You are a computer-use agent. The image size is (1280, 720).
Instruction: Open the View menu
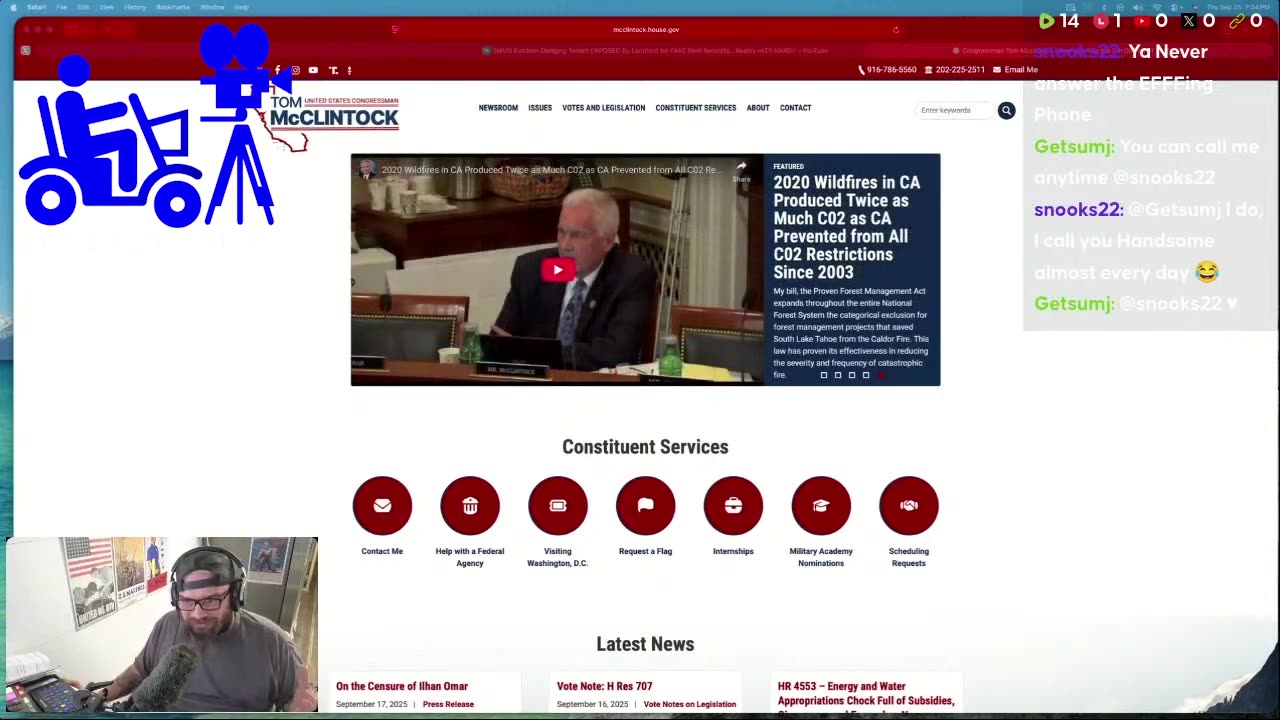coord(106,7)
